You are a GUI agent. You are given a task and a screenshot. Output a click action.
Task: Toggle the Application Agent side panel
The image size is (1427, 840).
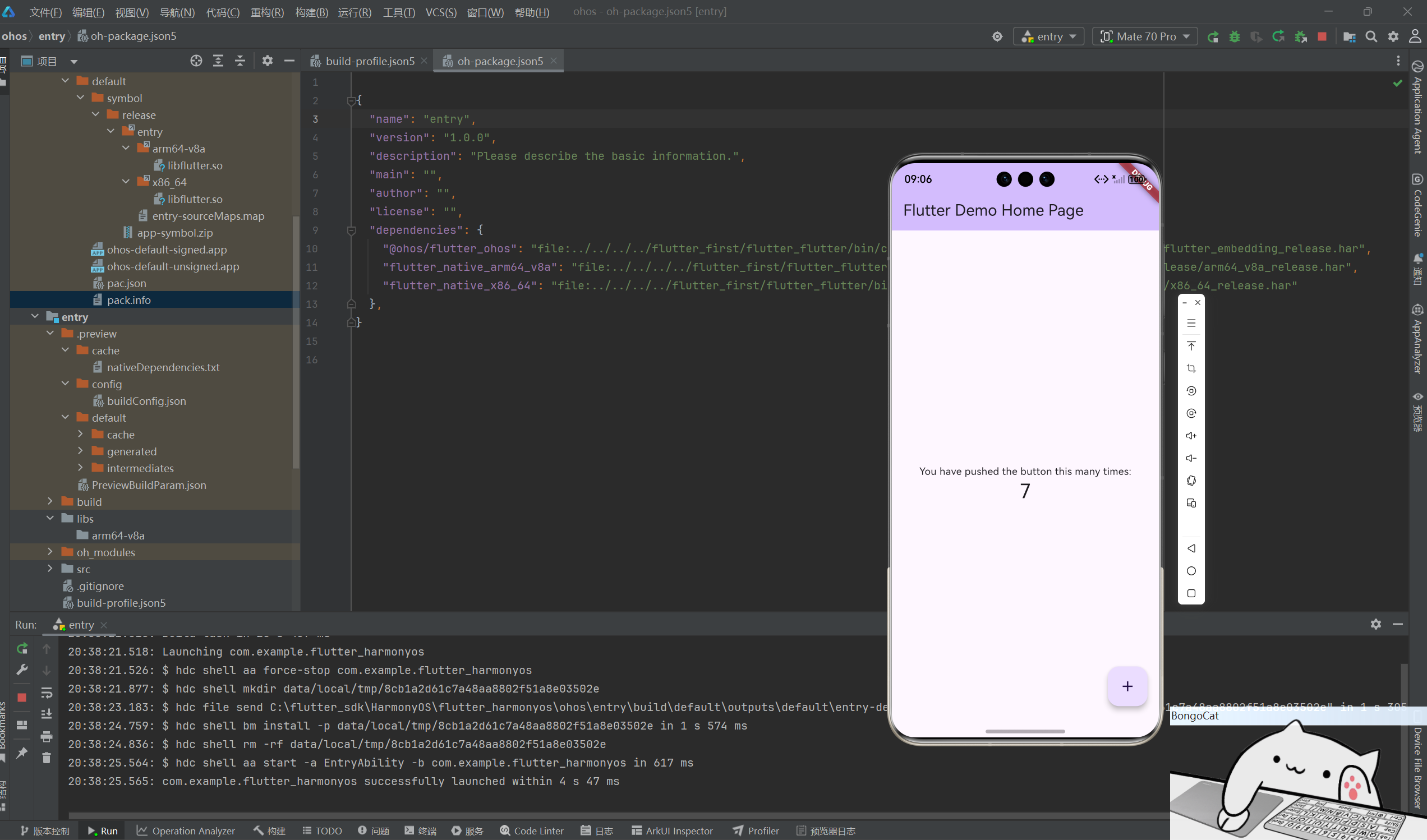coord(1417,108)
